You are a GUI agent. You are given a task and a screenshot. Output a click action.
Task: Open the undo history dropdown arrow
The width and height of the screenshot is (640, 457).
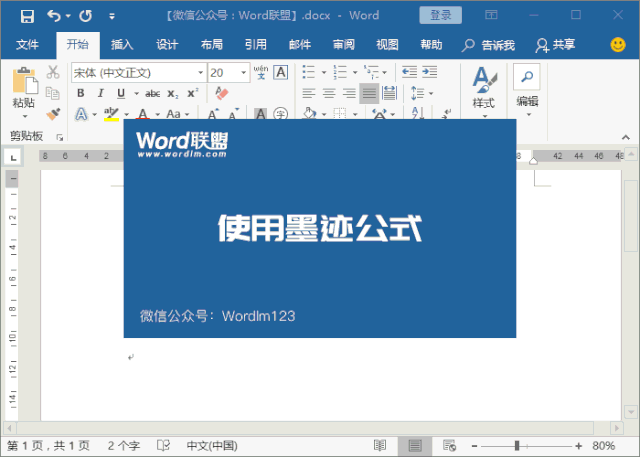[x=68, y=16]
